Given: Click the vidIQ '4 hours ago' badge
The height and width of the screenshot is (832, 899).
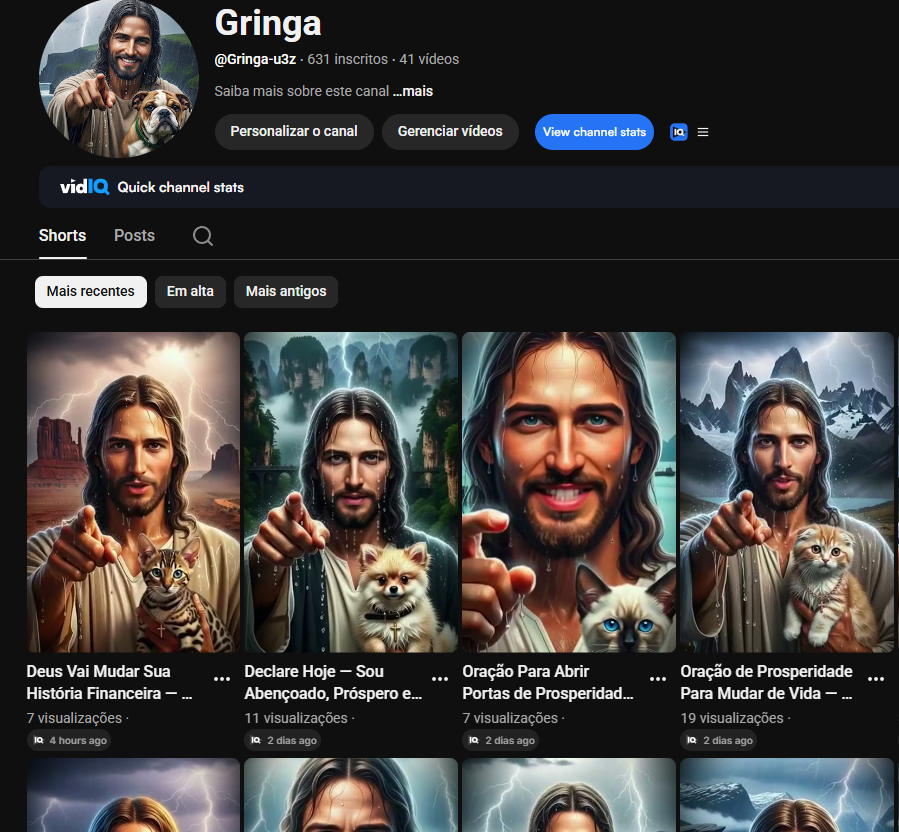Looking at the screenshot, I should 69,740.
